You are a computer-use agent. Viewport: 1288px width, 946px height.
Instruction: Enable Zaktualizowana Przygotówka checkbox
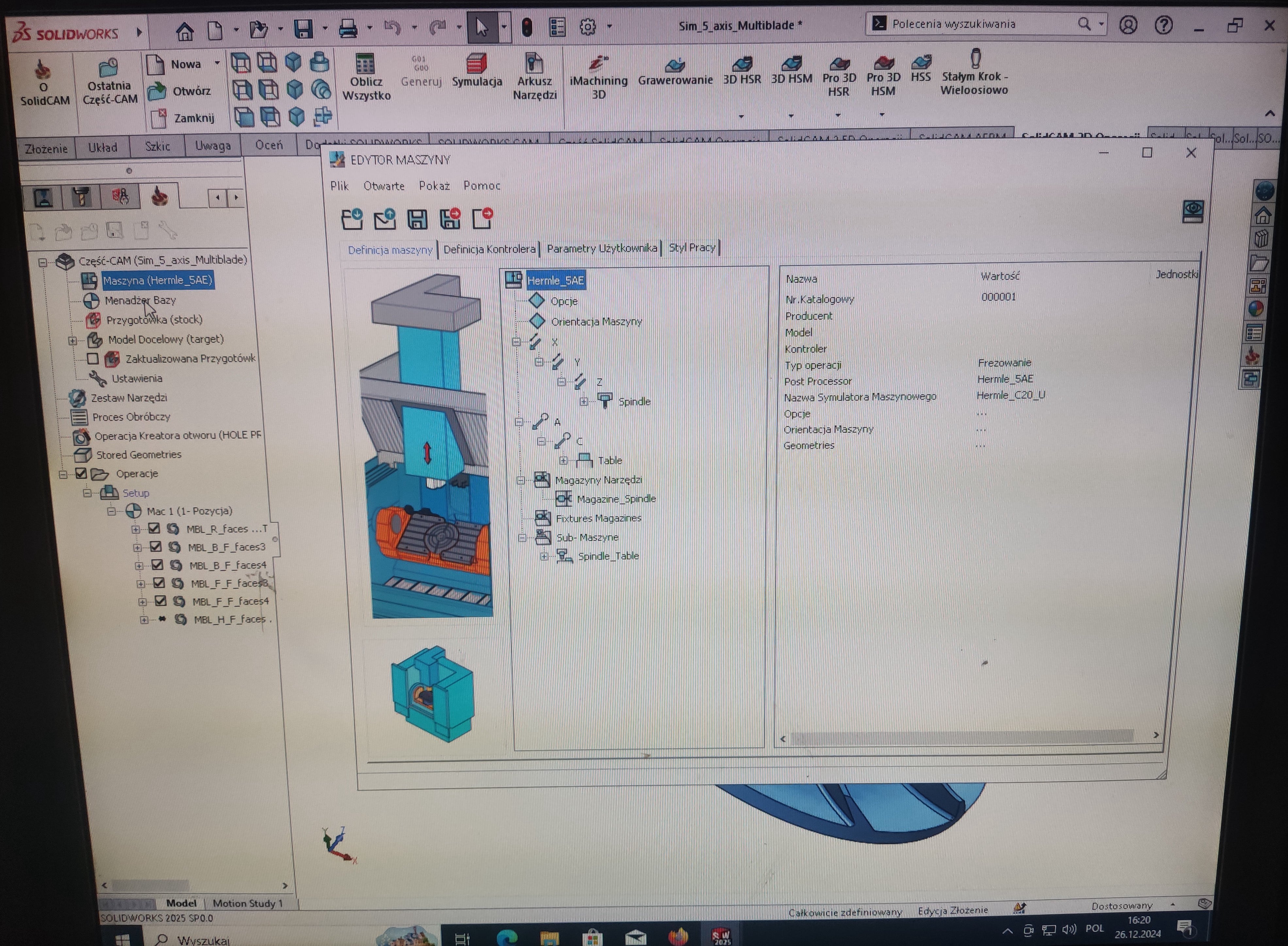click(93, 359)
